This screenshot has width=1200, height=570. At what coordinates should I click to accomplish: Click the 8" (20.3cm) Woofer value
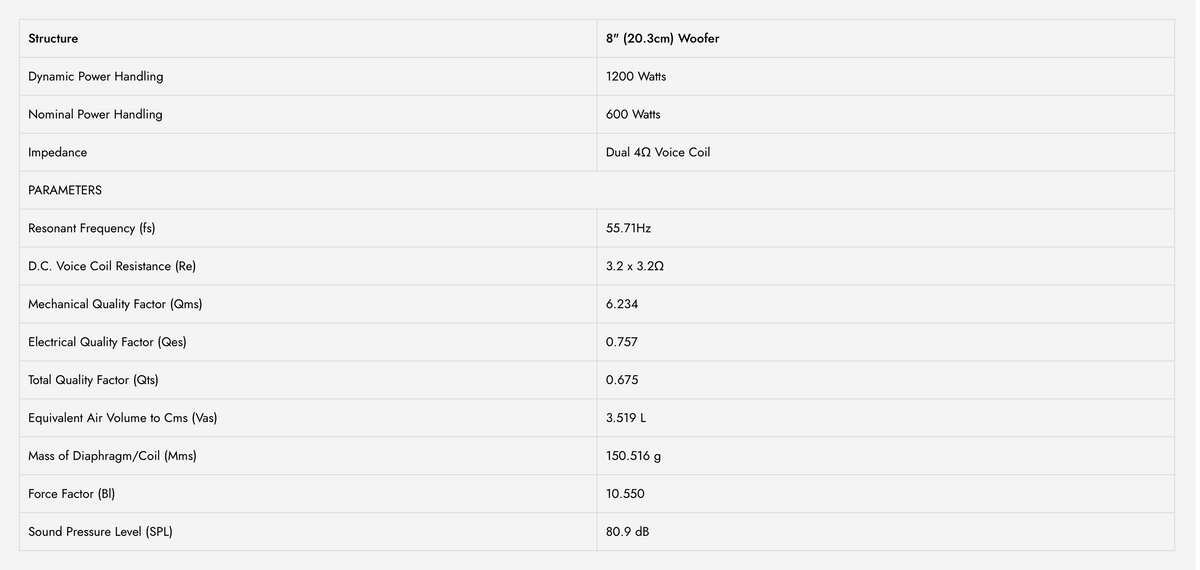click(x=662, y=39)
